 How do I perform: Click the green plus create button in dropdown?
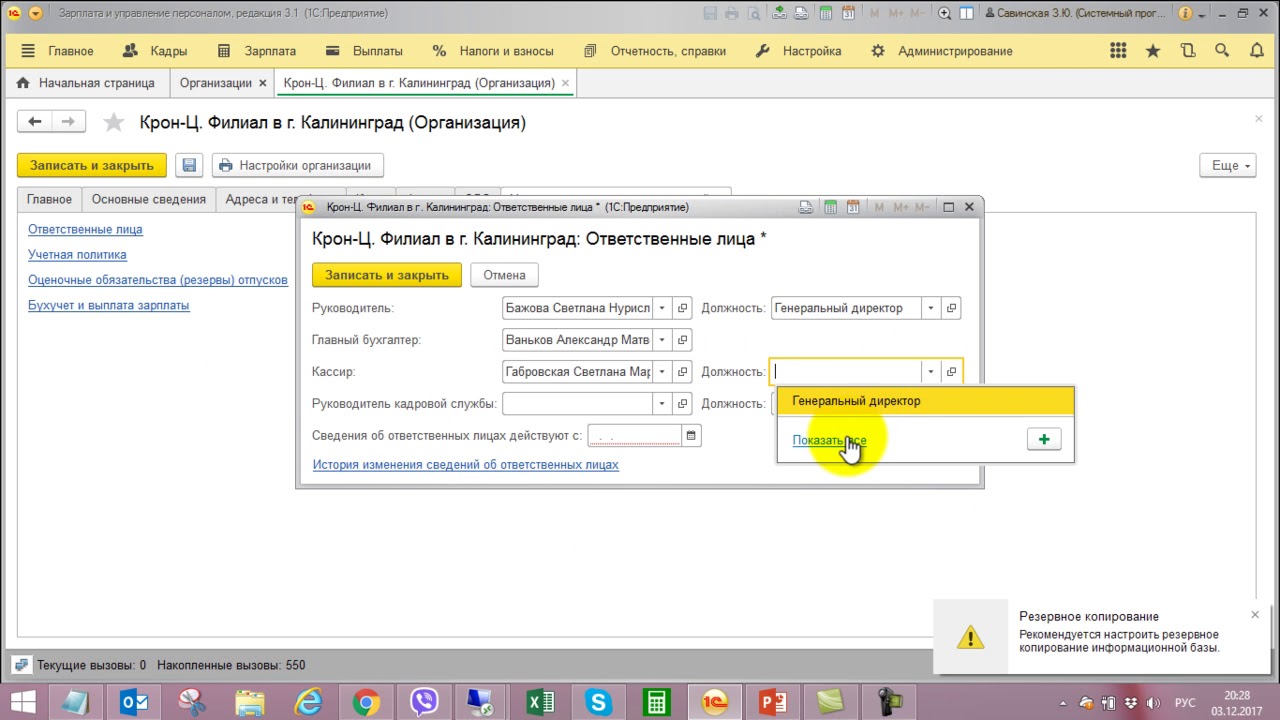coord(1044,439)
